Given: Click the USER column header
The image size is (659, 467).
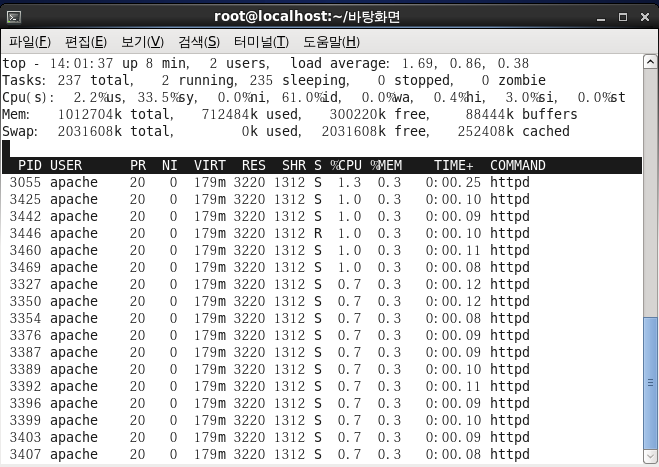Looking at the screenshot, I should [x=66, y=165].
